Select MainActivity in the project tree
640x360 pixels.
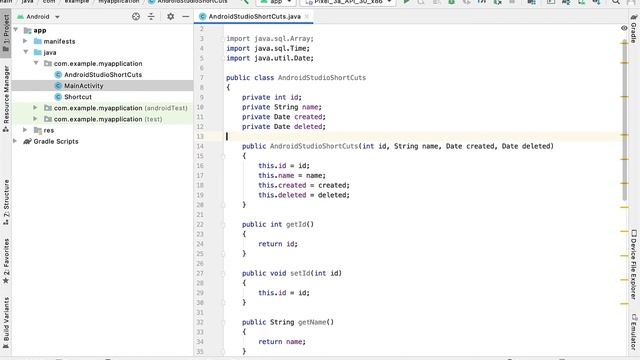(x=83, y=86)
